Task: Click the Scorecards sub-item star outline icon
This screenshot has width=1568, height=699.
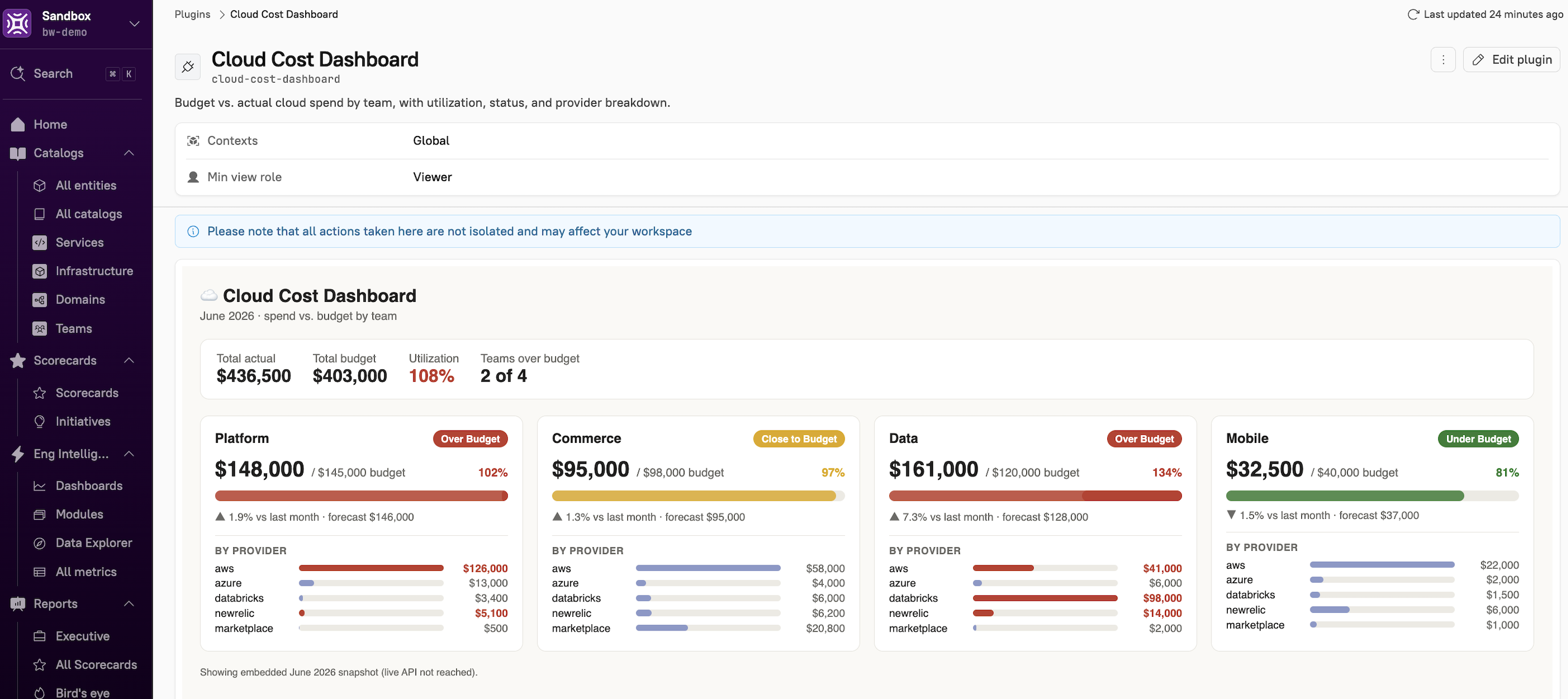Action: [x=40, y=393]
